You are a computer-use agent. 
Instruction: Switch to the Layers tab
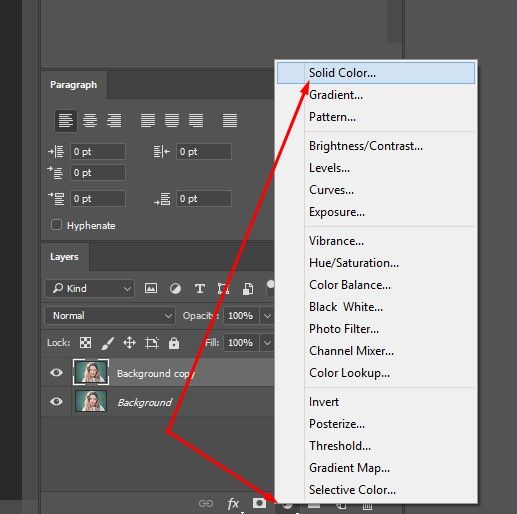[64, 257]
